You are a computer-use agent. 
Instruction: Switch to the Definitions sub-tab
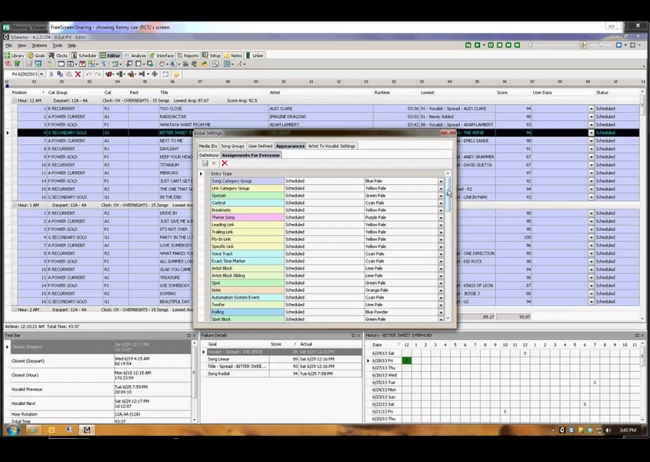[209, 155]
